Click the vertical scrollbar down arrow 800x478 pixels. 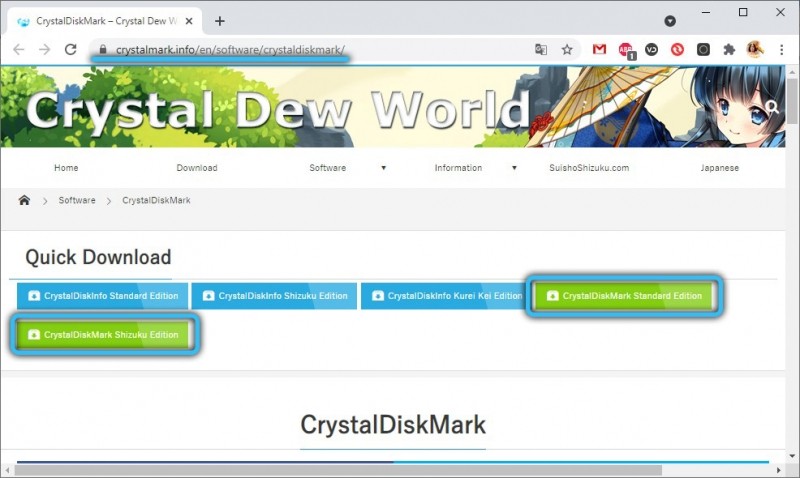click(x=792, y=456)
